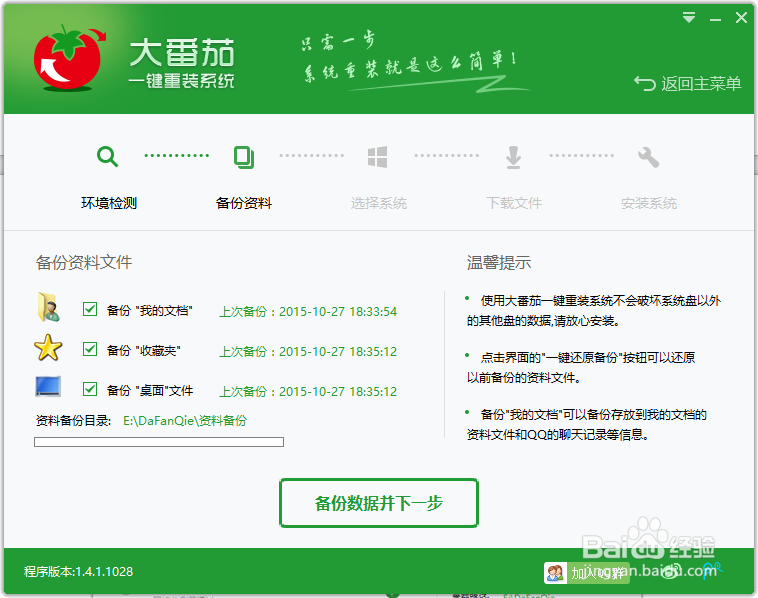Click the 收藏夹 row's last backup timestamp
The width and height of the screenshot is (758, 598).
click(x=308, y=351)
